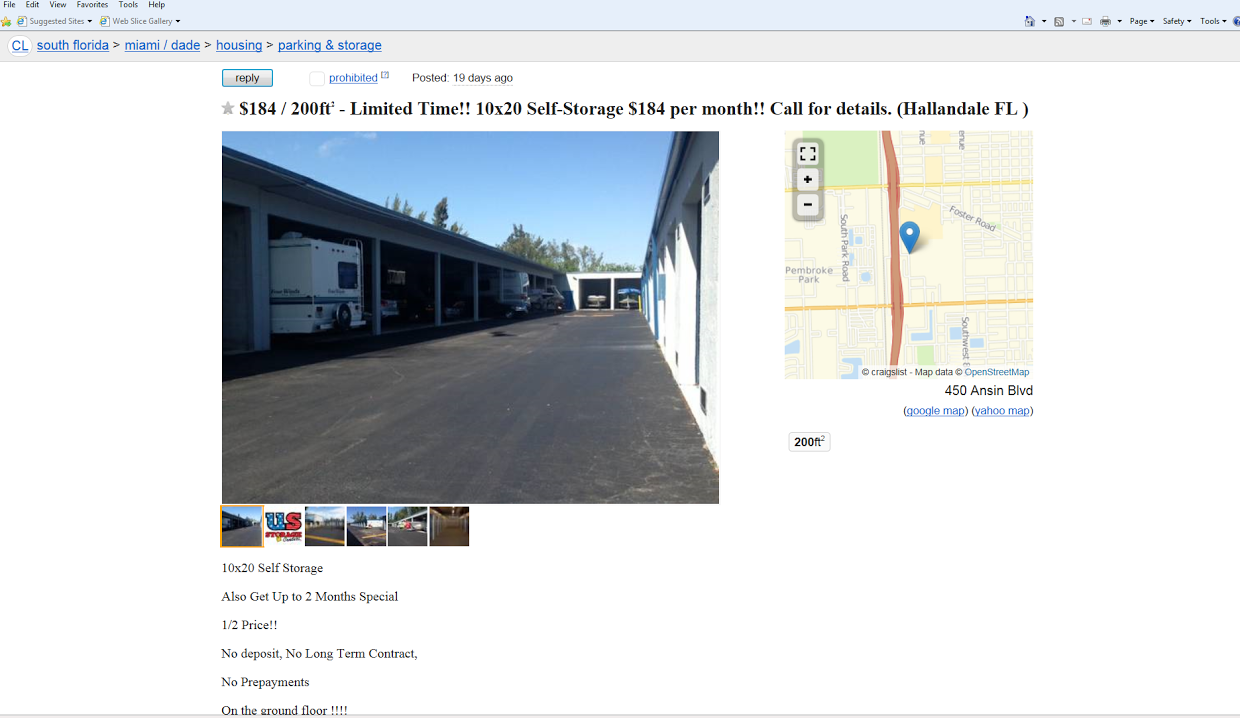This screenshot has width=1240, height=718.
Task: Select the US Storage logo thumbnail
Action: click(x=283, y=526)
